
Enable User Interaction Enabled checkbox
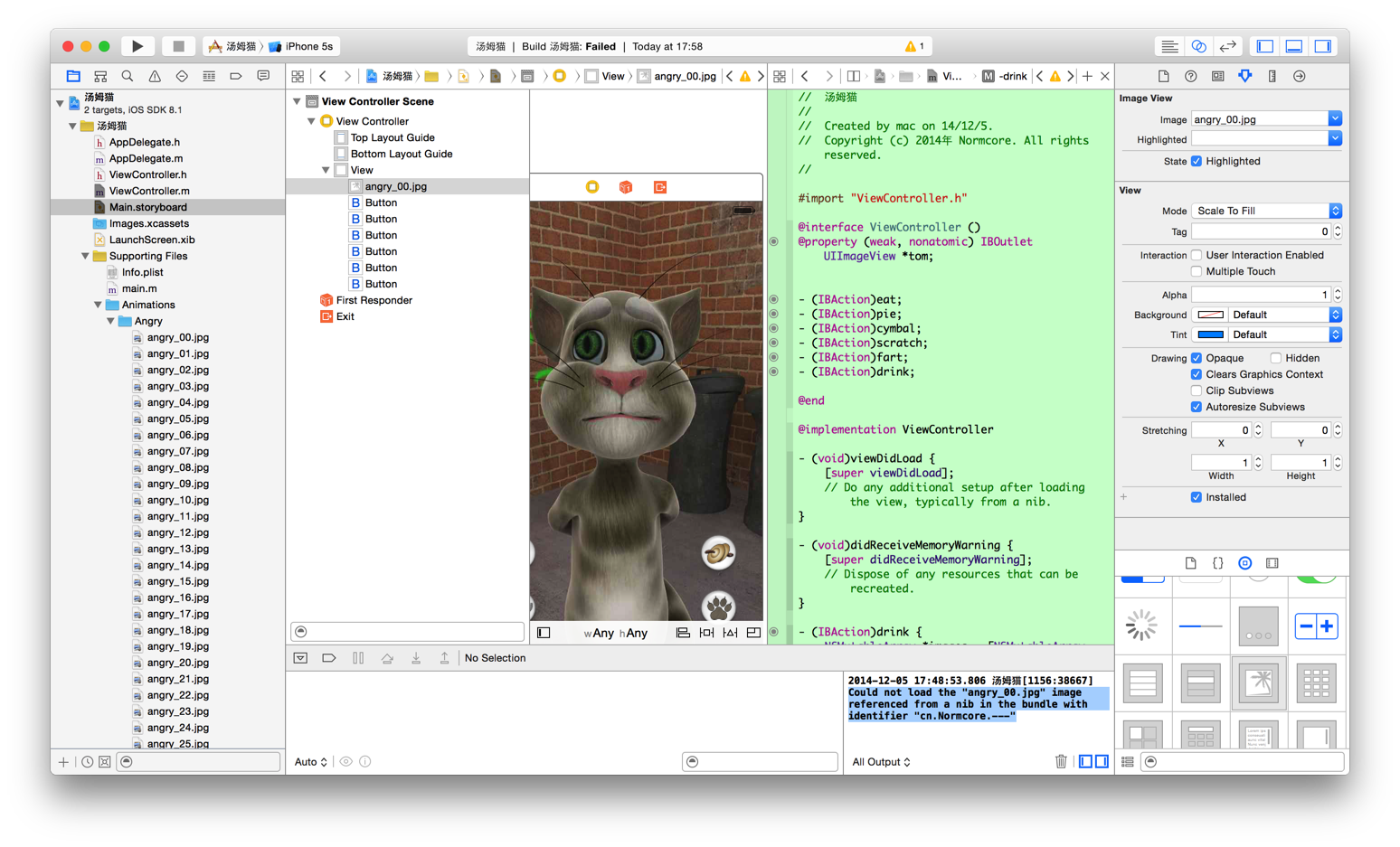pyautogui.click(x=1197, y=255)
